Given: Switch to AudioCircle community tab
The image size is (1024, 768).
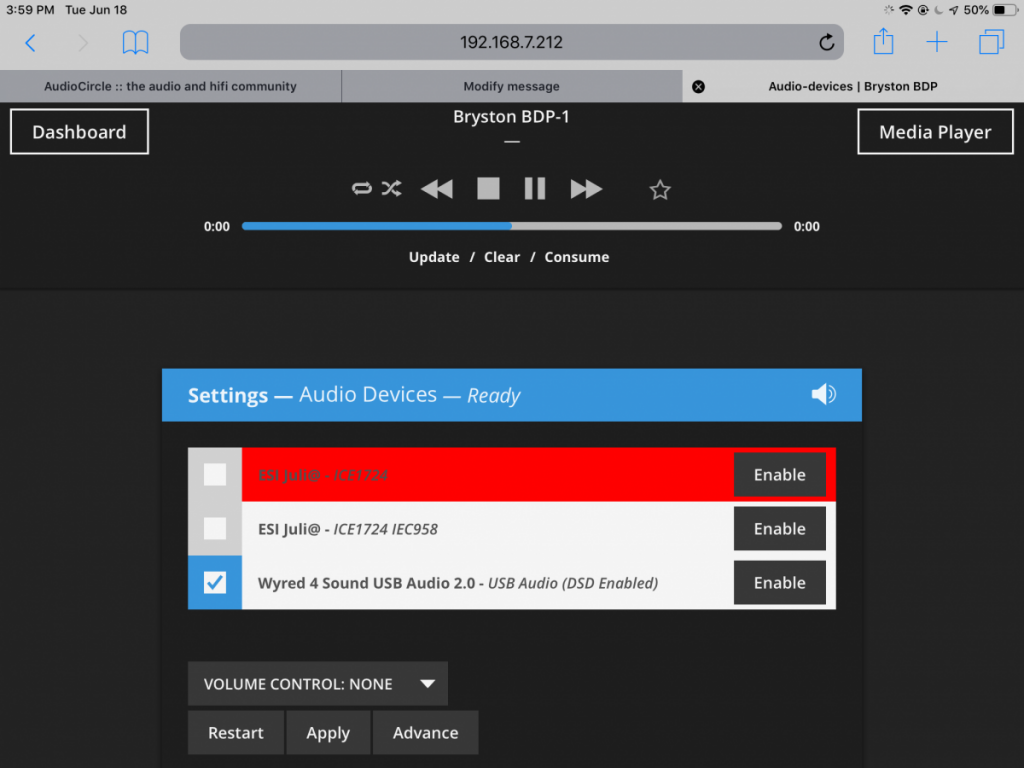Looking at the screenshot, I should point(170,86).
